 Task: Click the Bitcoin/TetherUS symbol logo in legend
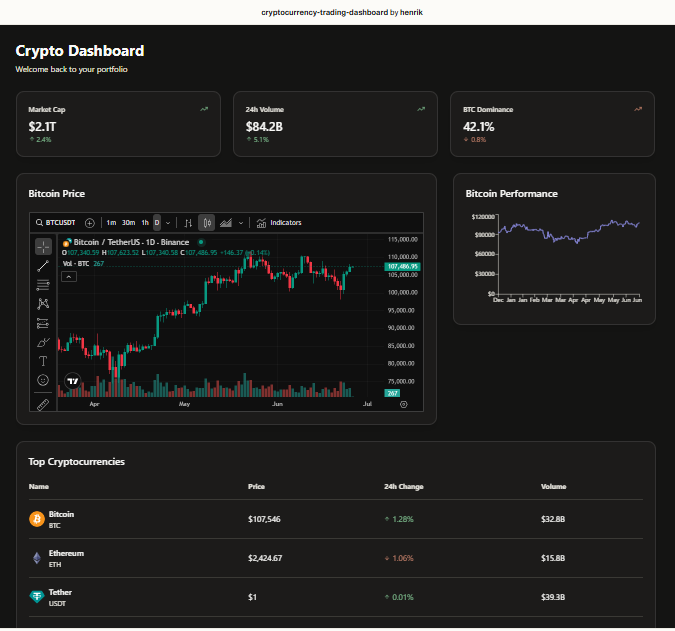[67, 242]
